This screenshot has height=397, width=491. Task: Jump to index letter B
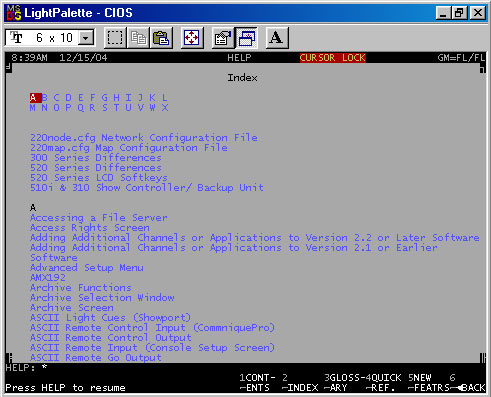click(45, 98)
